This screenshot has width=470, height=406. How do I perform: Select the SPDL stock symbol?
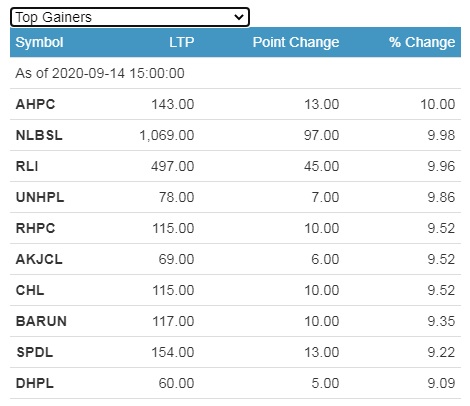pyautogui.click(x=35, y=352)
